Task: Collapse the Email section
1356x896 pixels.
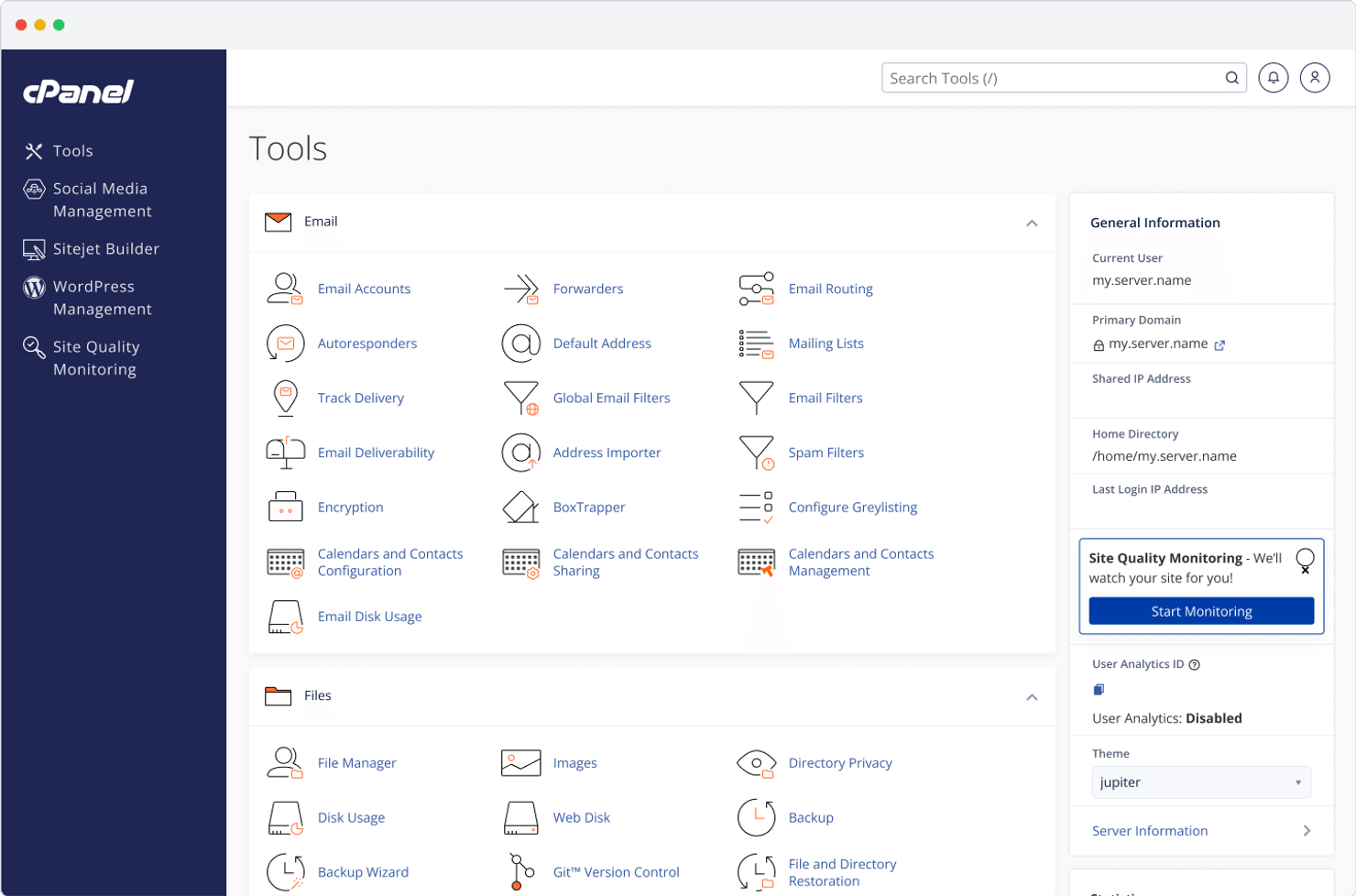Action: pos(1033,223)
